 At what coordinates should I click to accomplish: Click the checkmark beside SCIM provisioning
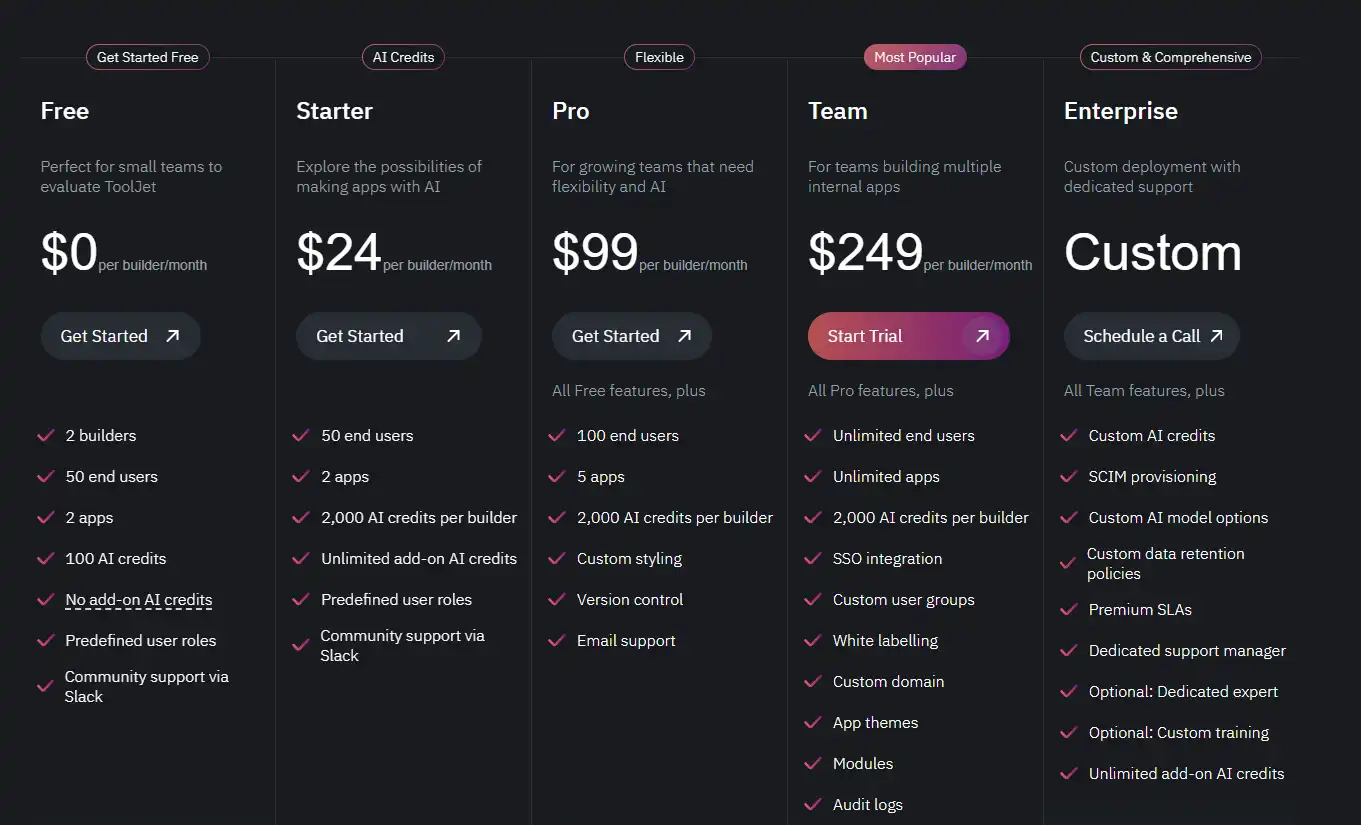1068,476
